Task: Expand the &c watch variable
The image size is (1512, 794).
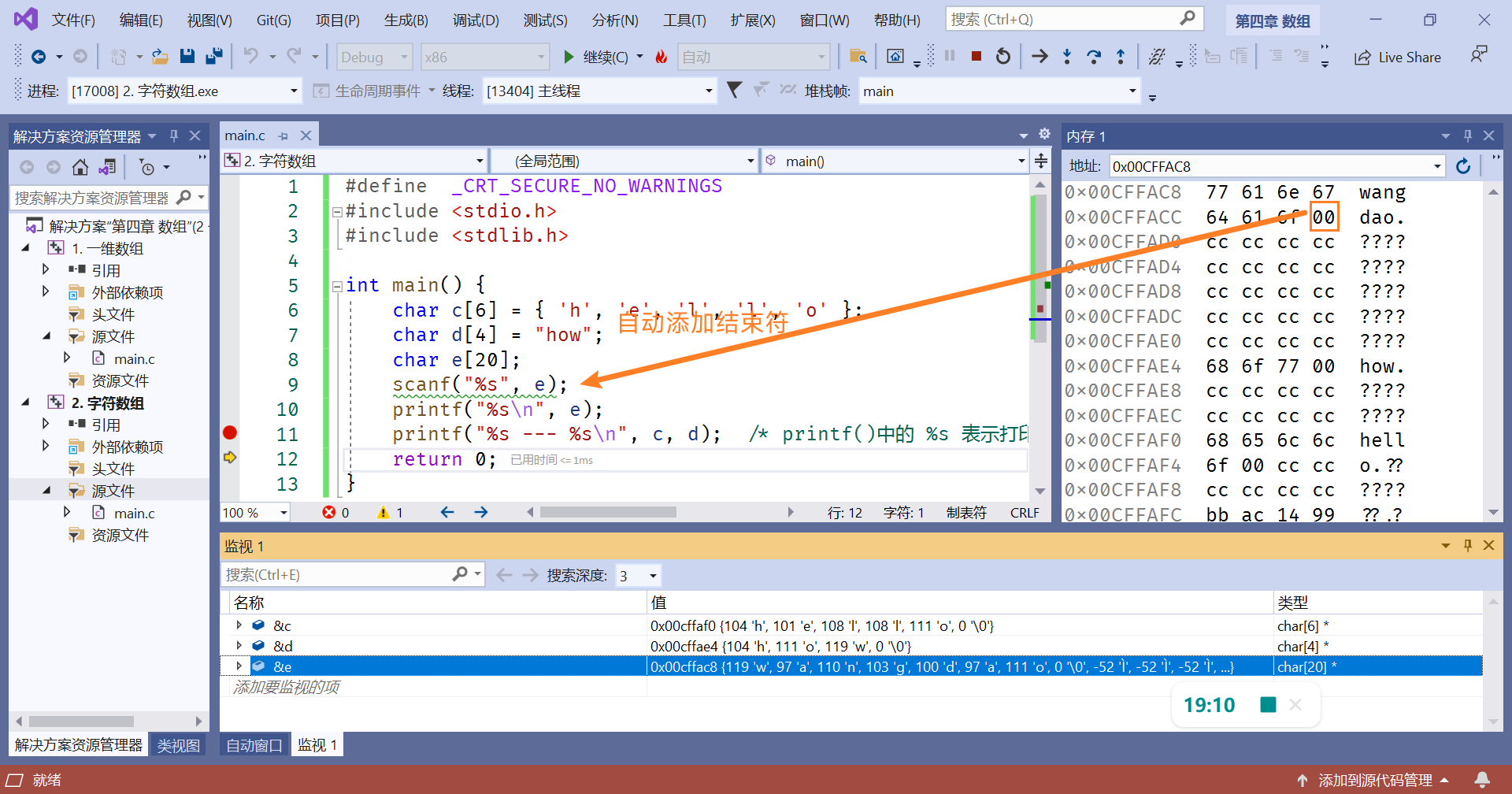Action: tap(239, 625)
